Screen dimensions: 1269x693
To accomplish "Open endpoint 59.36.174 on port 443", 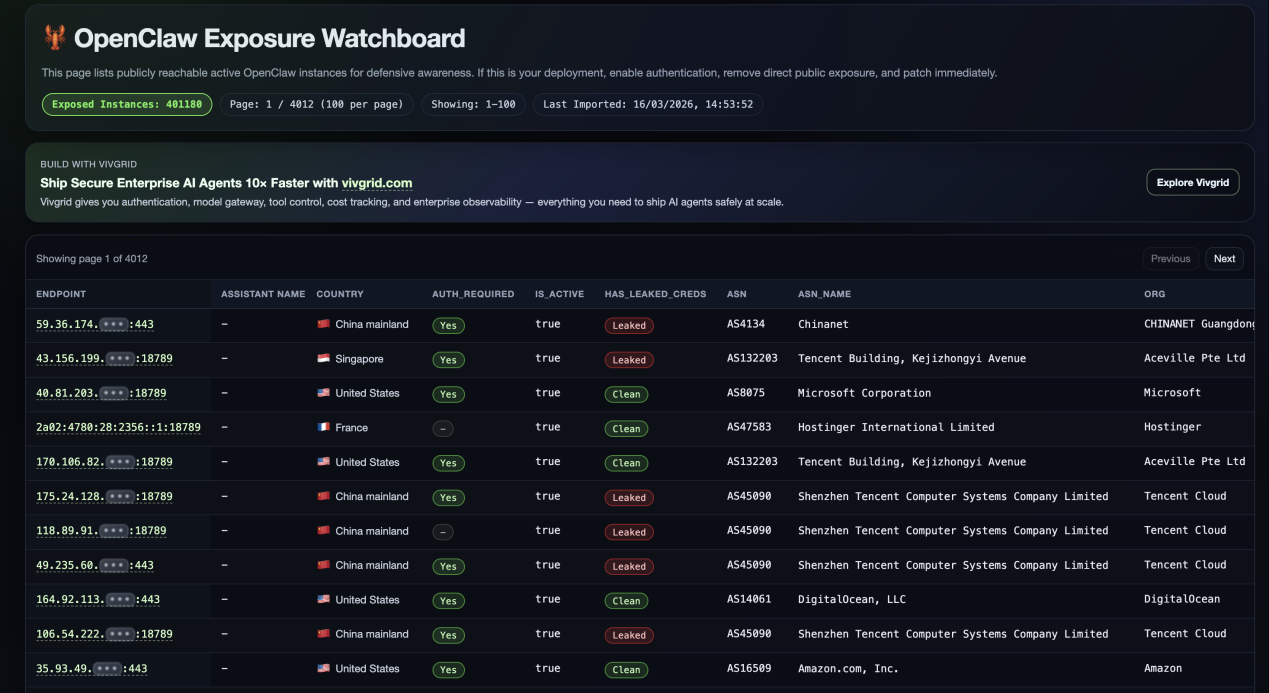I will point(95,325).
